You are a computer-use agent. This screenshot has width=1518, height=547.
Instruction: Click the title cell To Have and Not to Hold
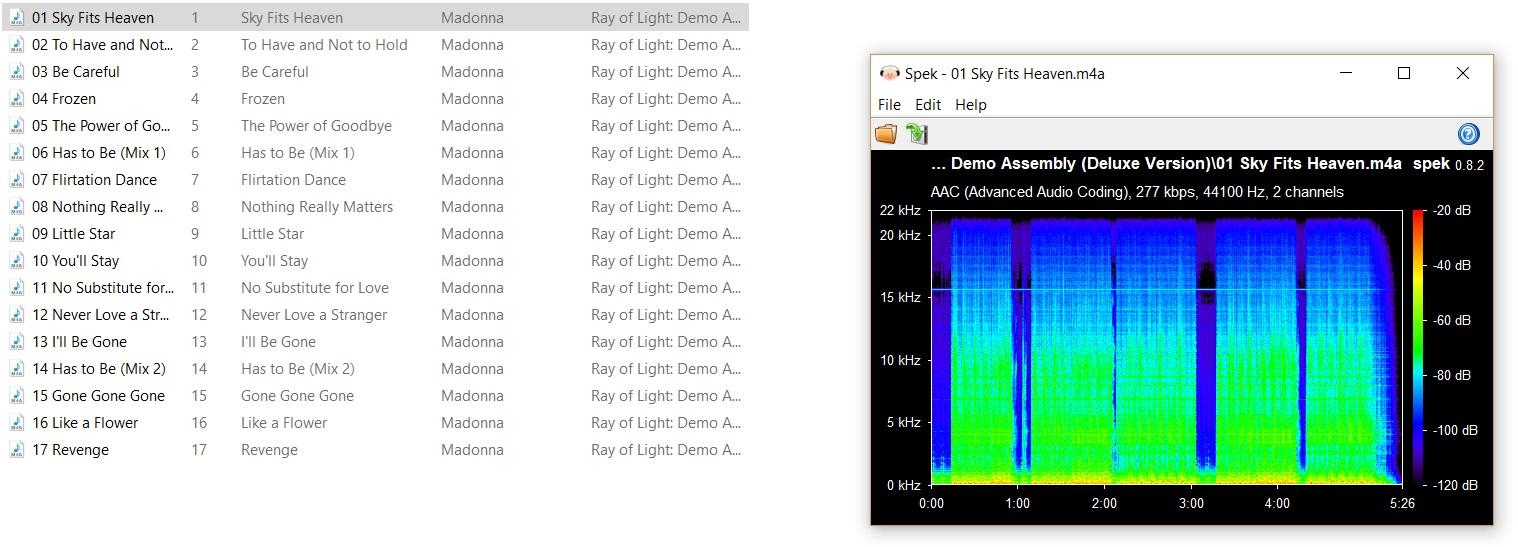coord(324,45)
